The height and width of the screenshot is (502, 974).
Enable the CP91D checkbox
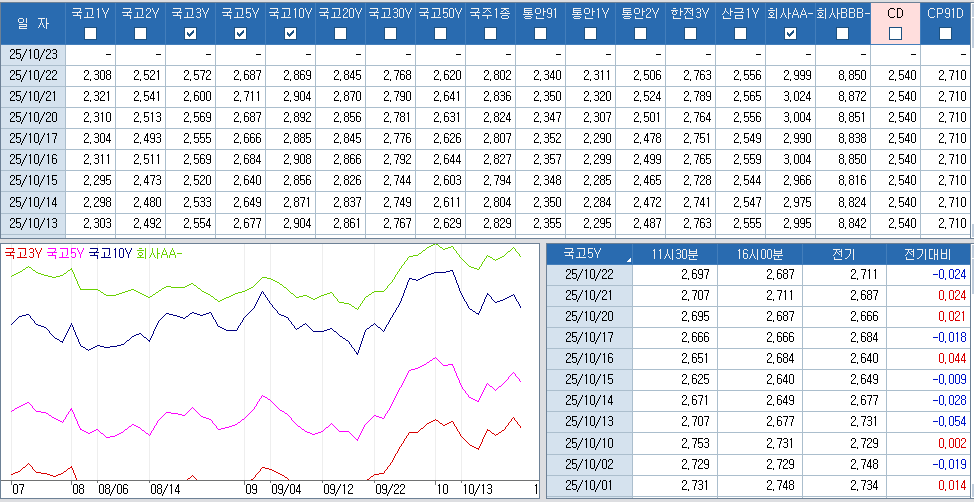tap(945, 34)
